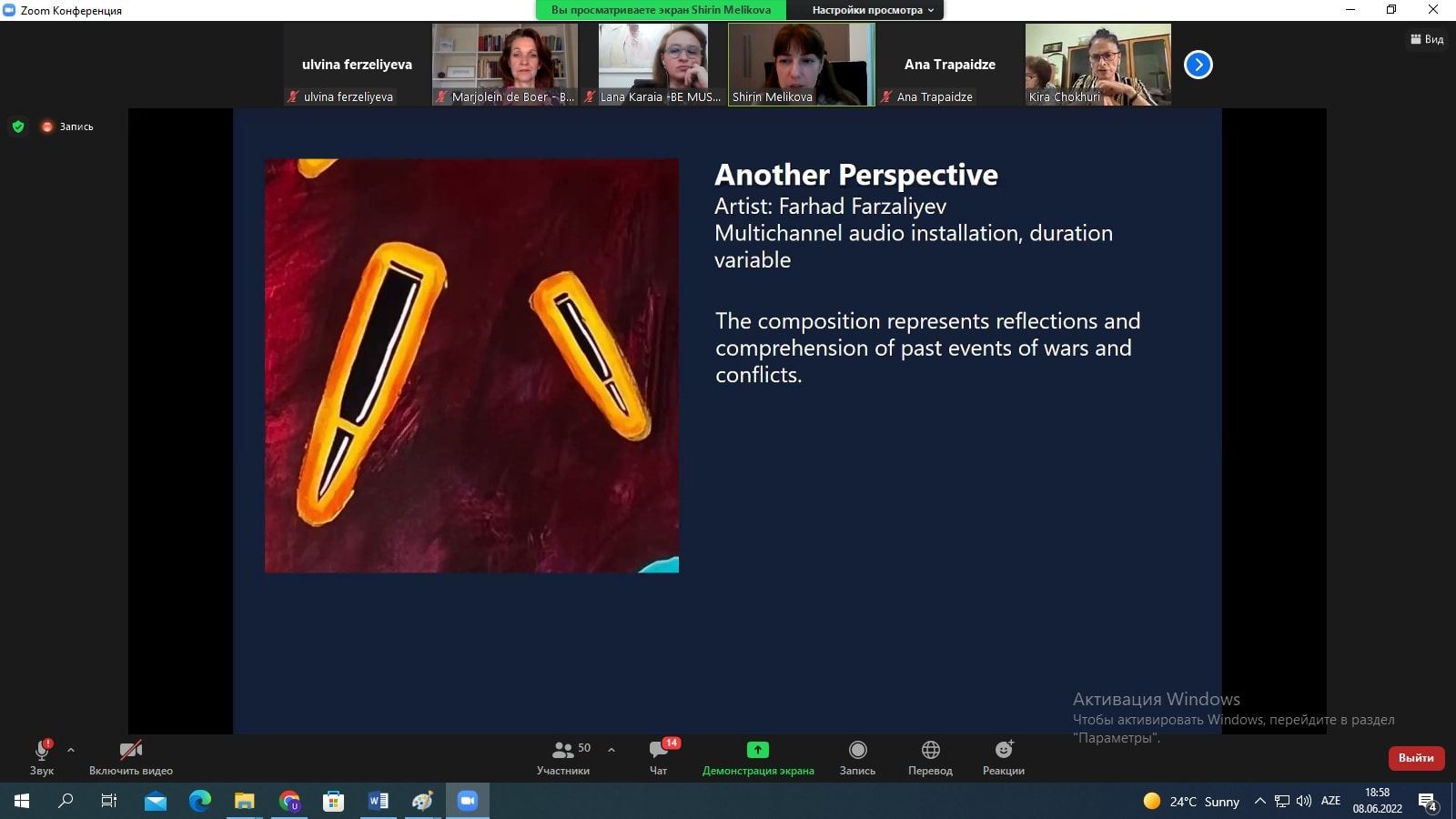The image size is (1456, 819).
Task: Open Настройки просмотра dropdown
Action: (872, 10)
